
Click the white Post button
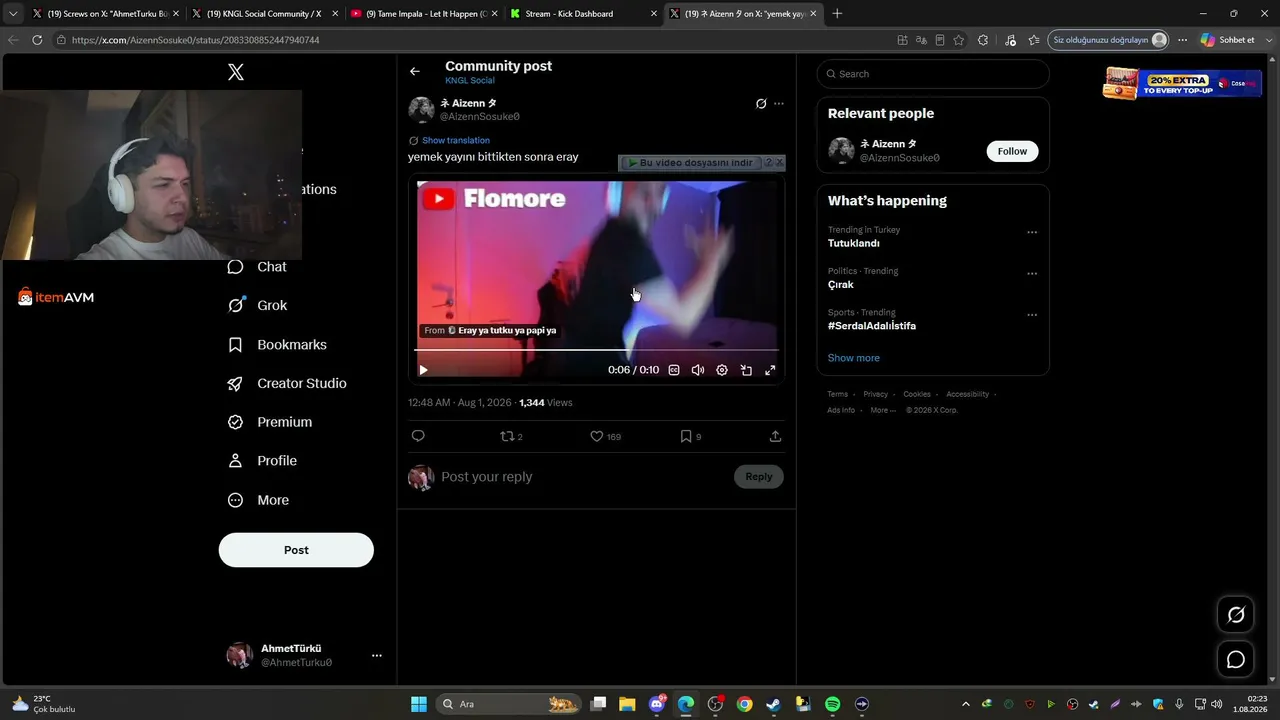(296, 550)
